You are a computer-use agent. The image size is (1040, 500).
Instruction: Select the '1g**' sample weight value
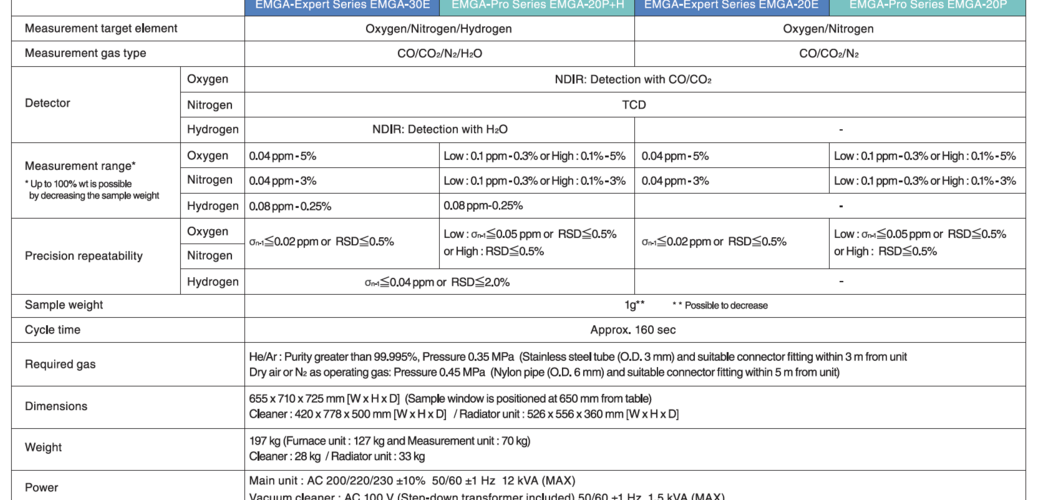pos(634,305)
